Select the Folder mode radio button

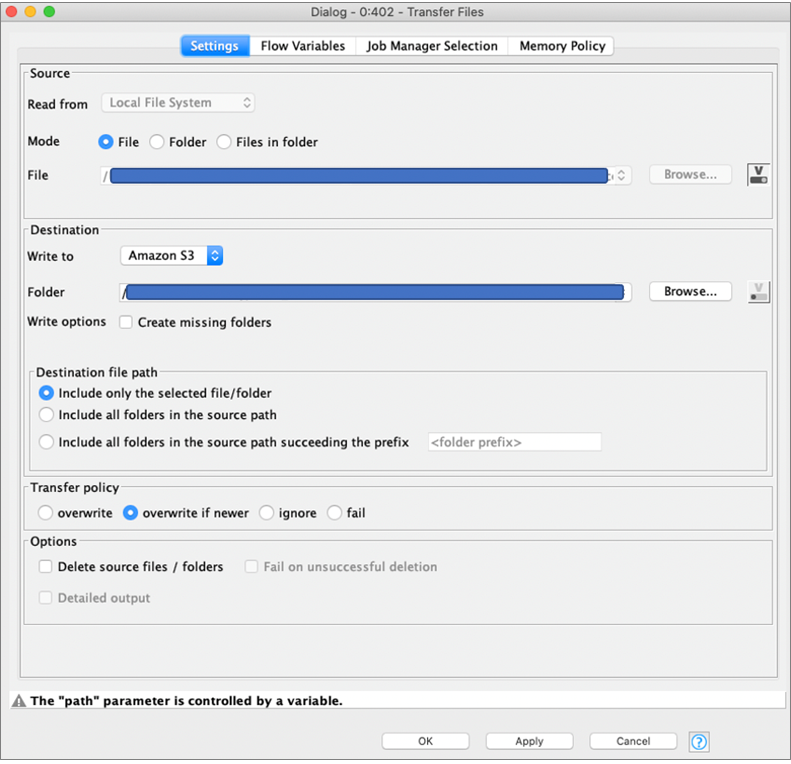point(156,142)
